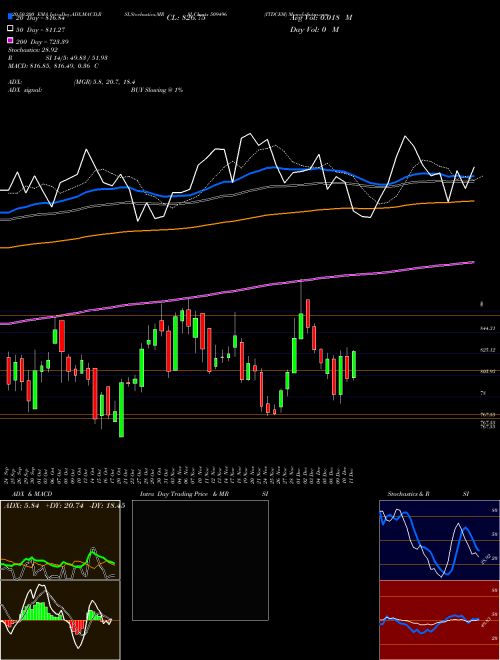Click the 'SI 14/3: 49.83 / 51.93' readout
Image resolution: width=500 pixels, height=660 pixels.
[x=76, y=58]
